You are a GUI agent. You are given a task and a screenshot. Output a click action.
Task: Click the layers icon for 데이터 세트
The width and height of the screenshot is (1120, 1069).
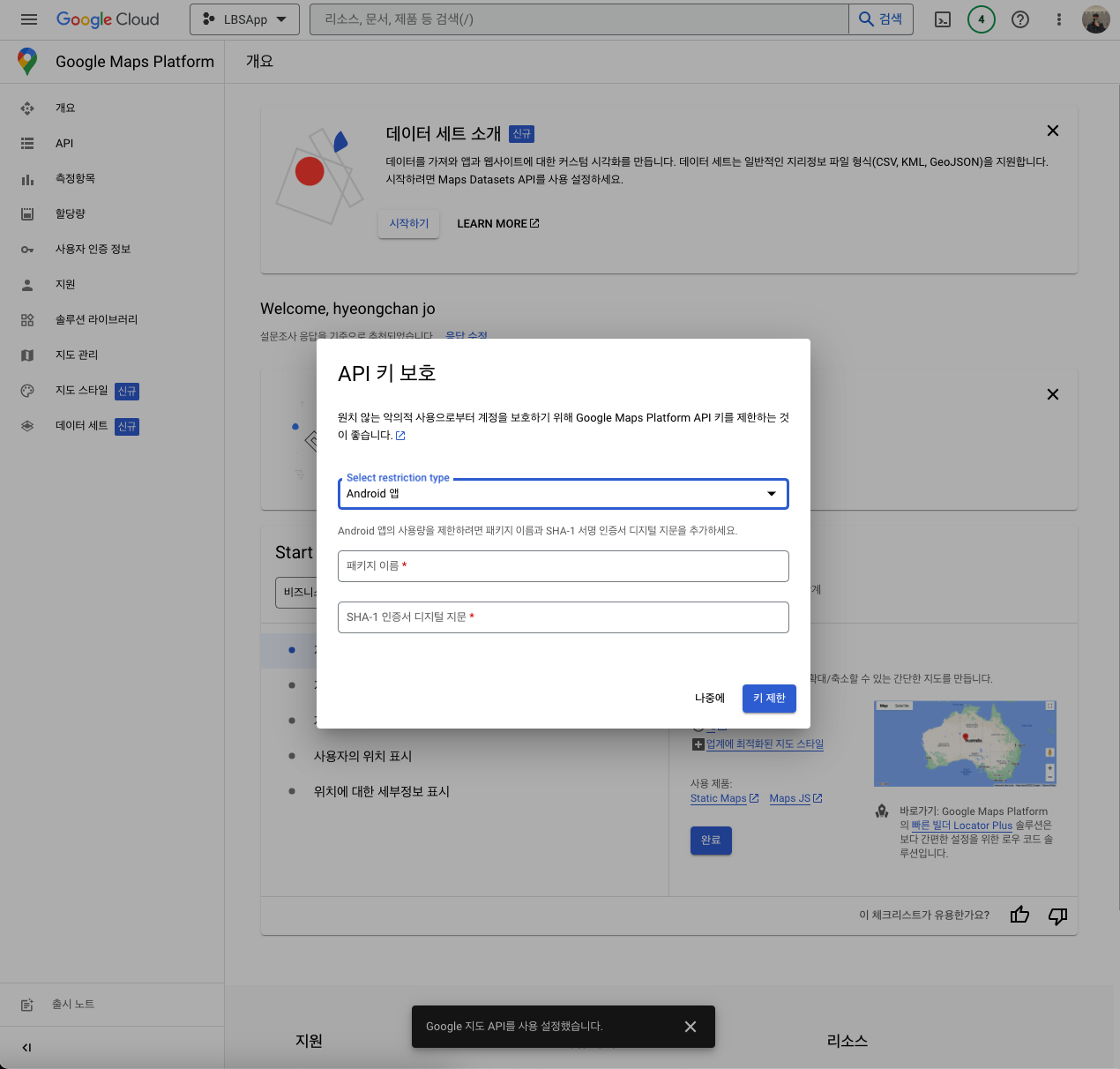click(27, 425)
